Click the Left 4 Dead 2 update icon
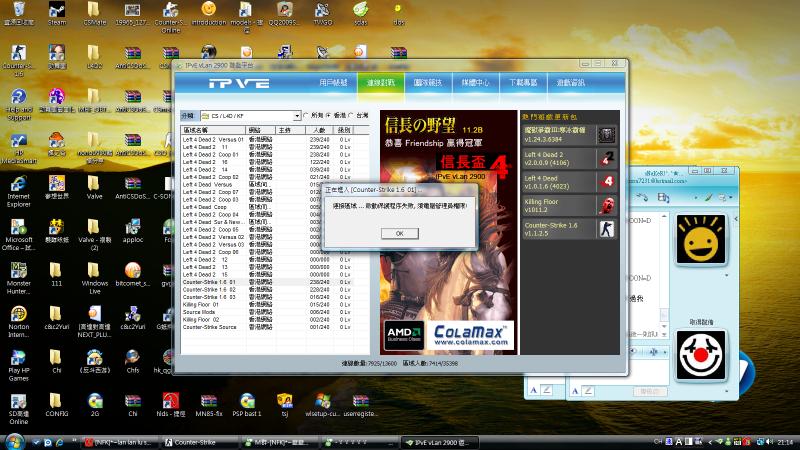Screen dimensions: 800x450 pyautogui.click(x=606, y=158)
